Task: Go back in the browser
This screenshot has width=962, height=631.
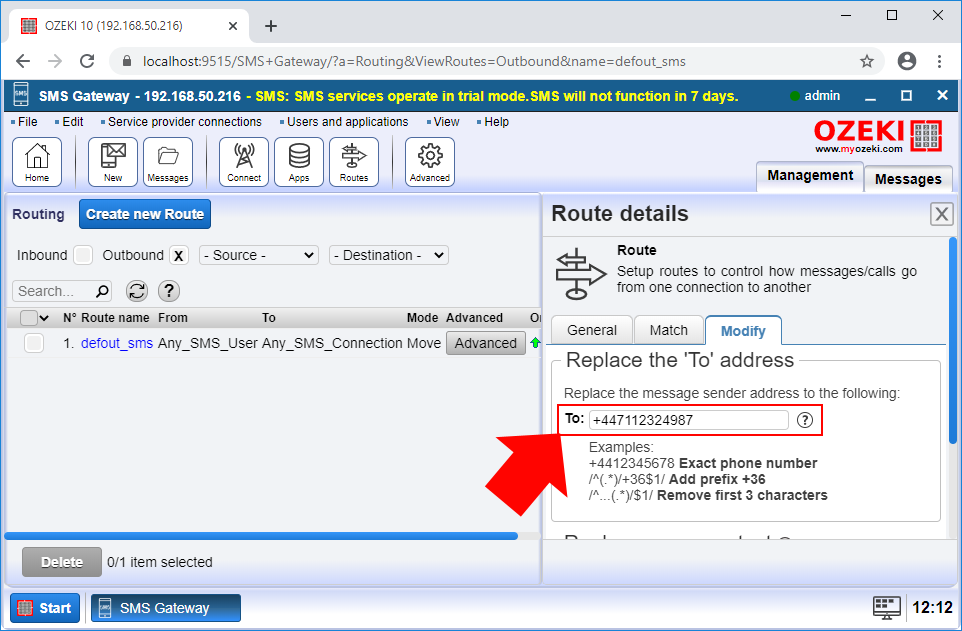Action: click(23, 61)
